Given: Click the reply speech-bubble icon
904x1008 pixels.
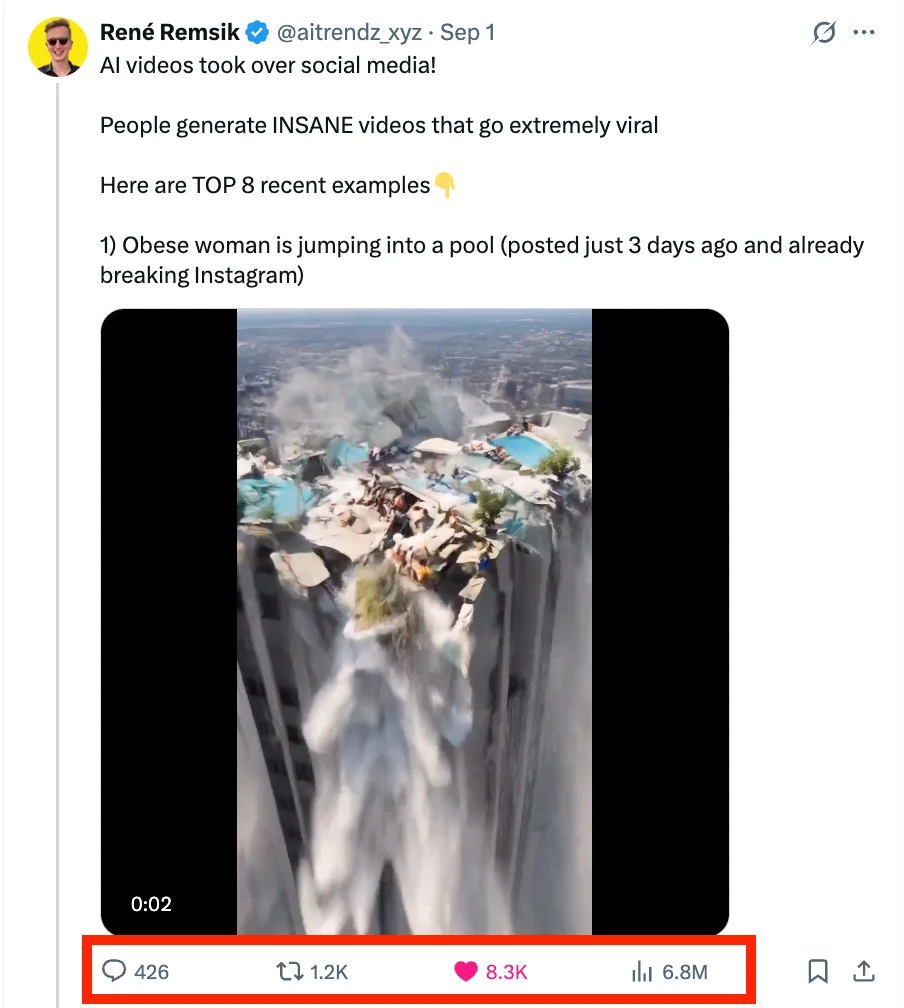Looking at the screenshot, I should 115,971.
